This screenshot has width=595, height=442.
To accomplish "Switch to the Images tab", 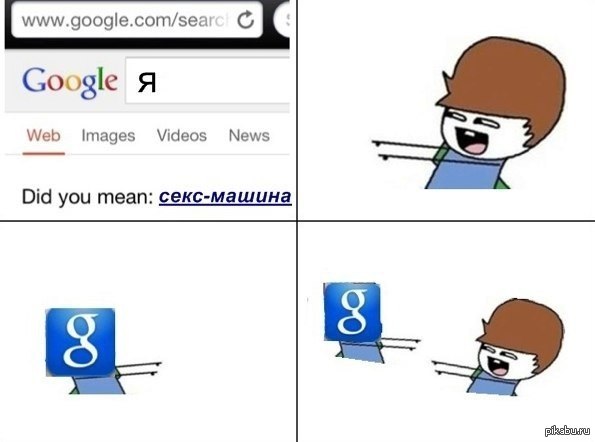I will coord(108,136).
